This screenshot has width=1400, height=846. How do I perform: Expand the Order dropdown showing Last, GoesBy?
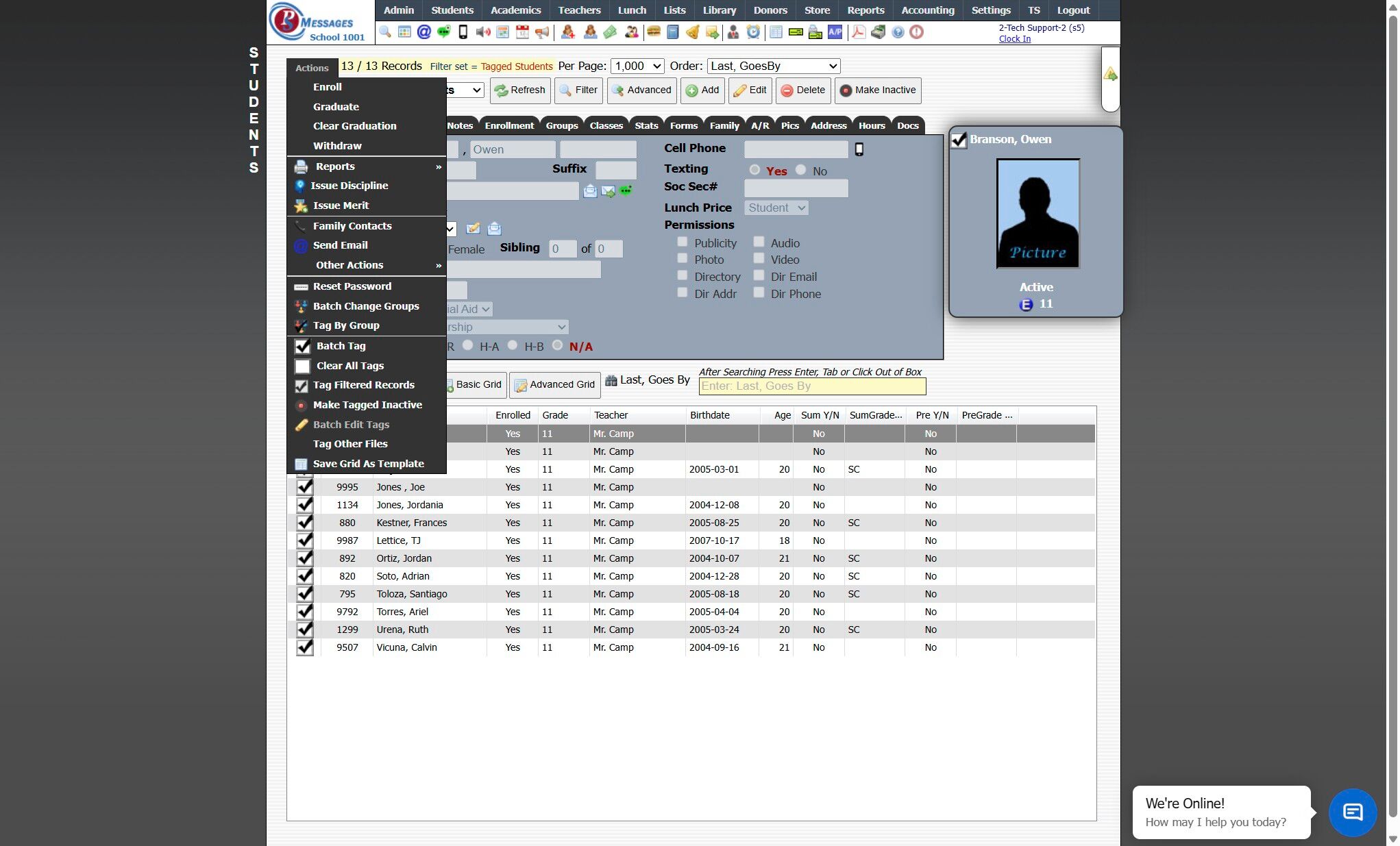pyautogui.click(x=773, y=66)
